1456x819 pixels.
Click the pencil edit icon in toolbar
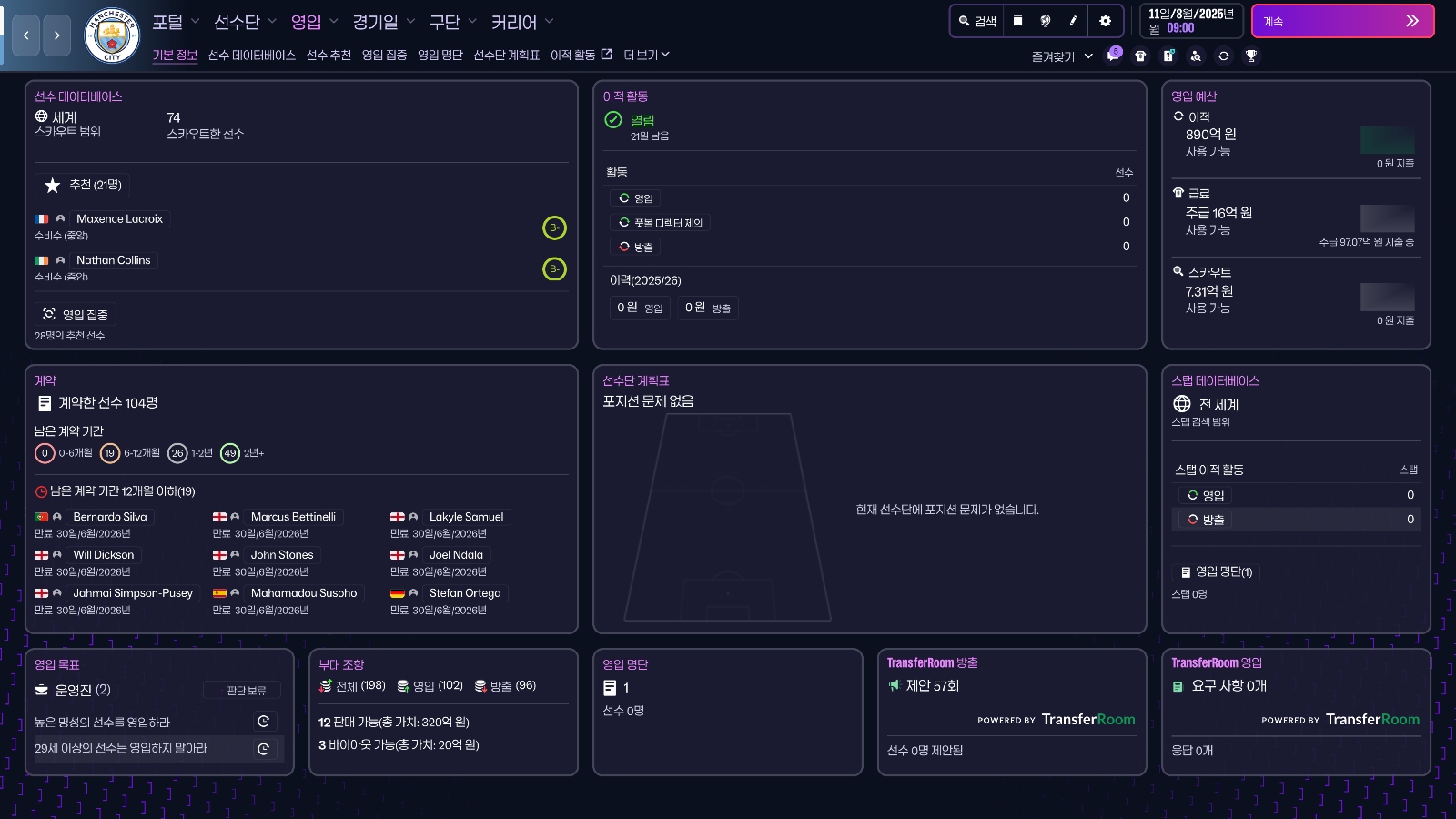[1074, 21]
